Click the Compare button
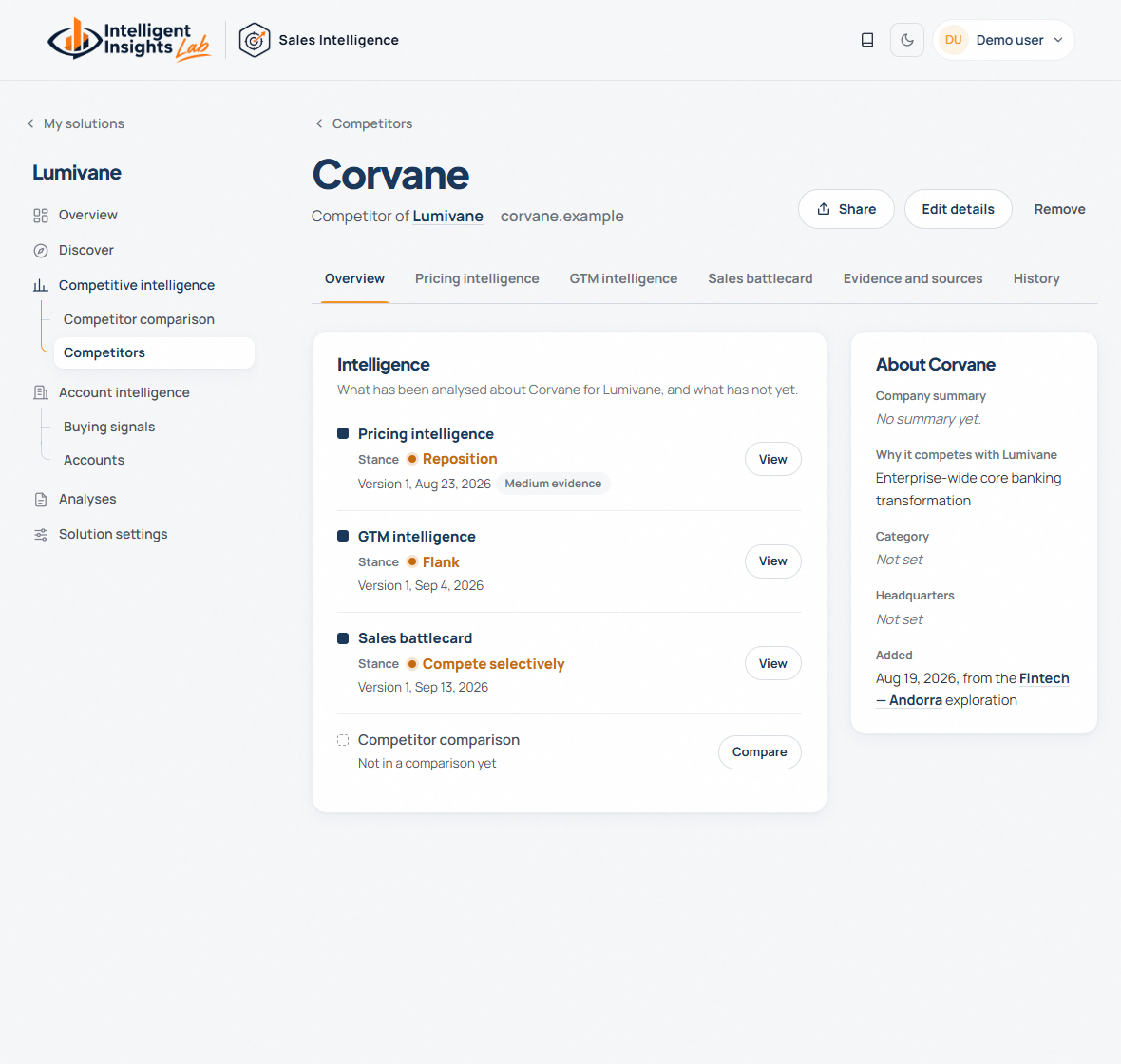 click(x=759, y=752)
